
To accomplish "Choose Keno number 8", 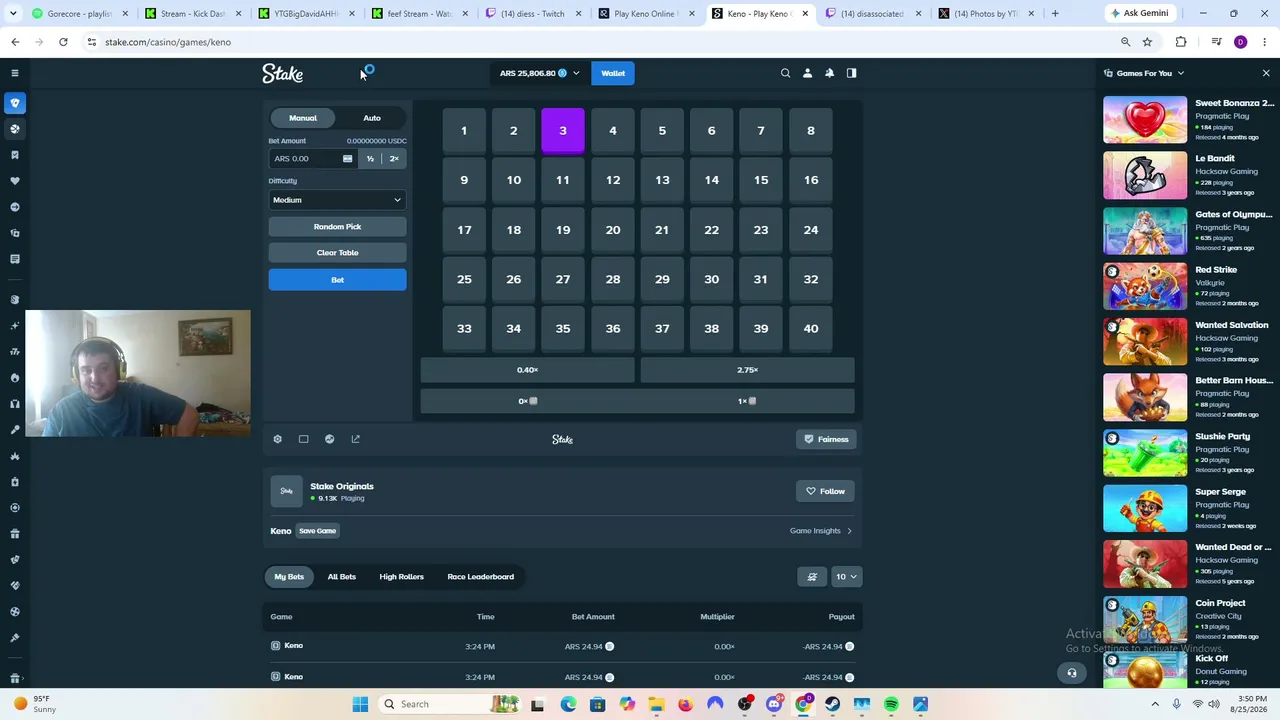I will pyautogui.click(x=811, y=131).
